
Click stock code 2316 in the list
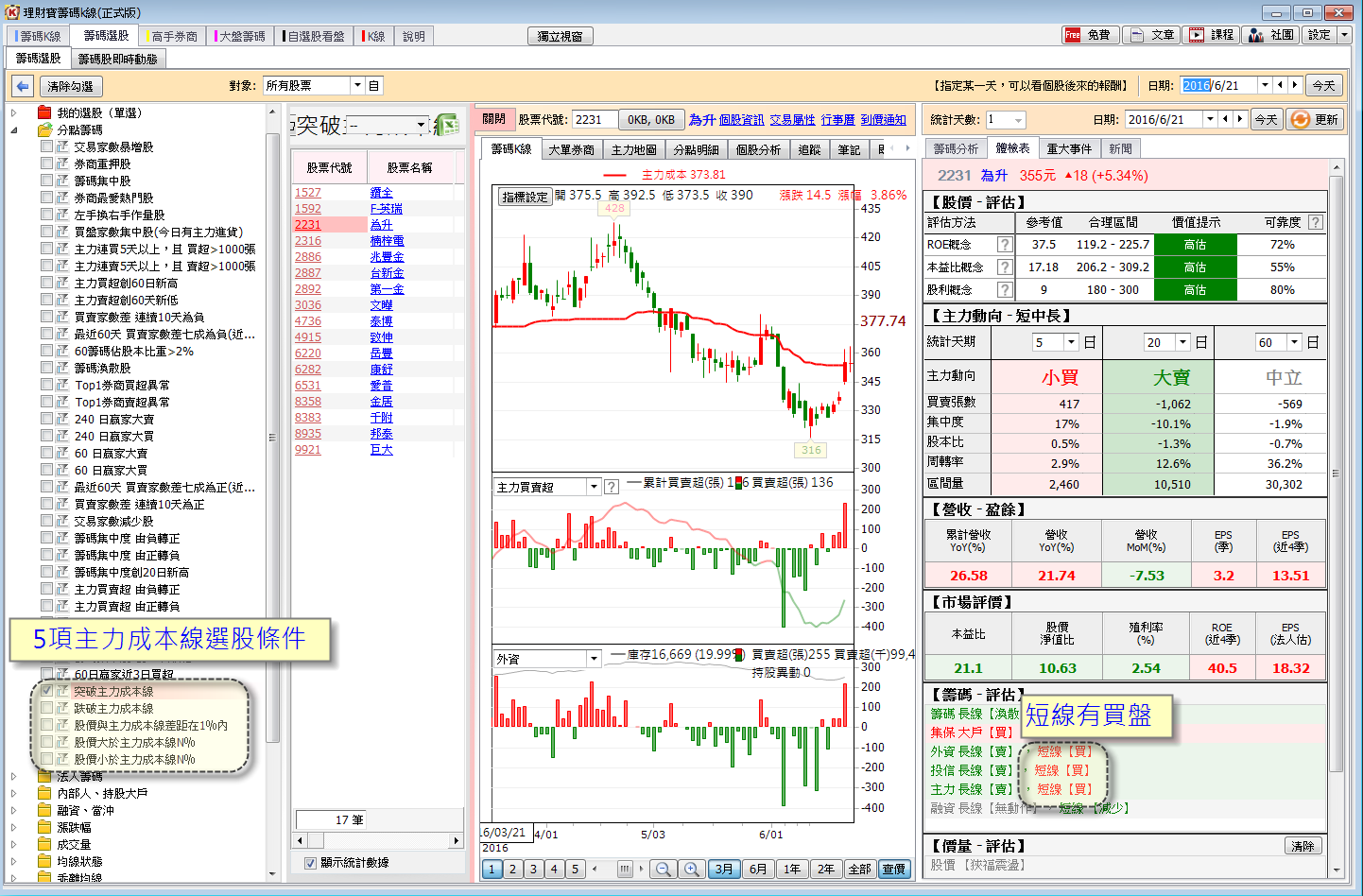coord(308,241)
